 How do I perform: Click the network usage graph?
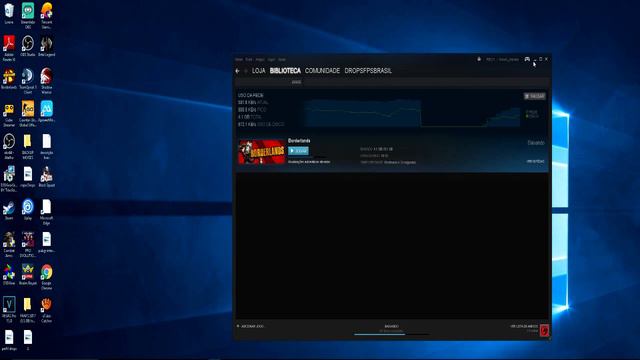[412, 113]
